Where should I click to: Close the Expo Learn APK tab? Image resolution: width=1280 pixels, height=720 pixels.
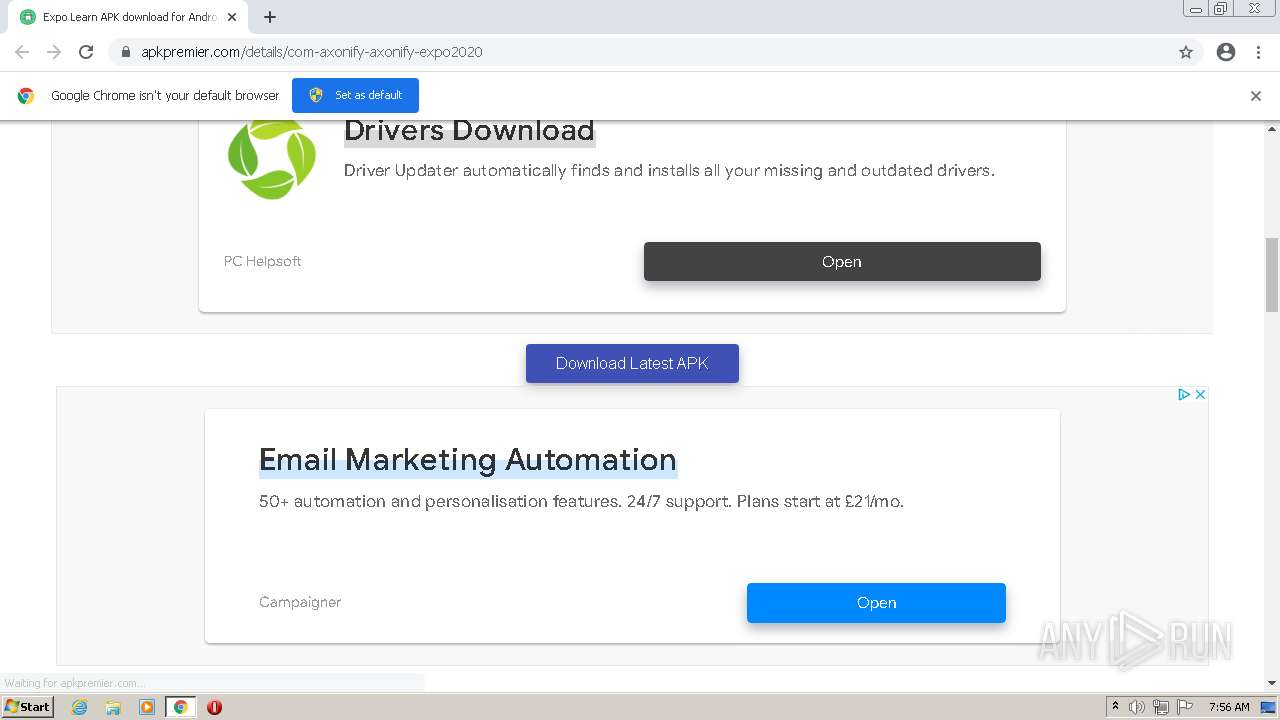232,17
